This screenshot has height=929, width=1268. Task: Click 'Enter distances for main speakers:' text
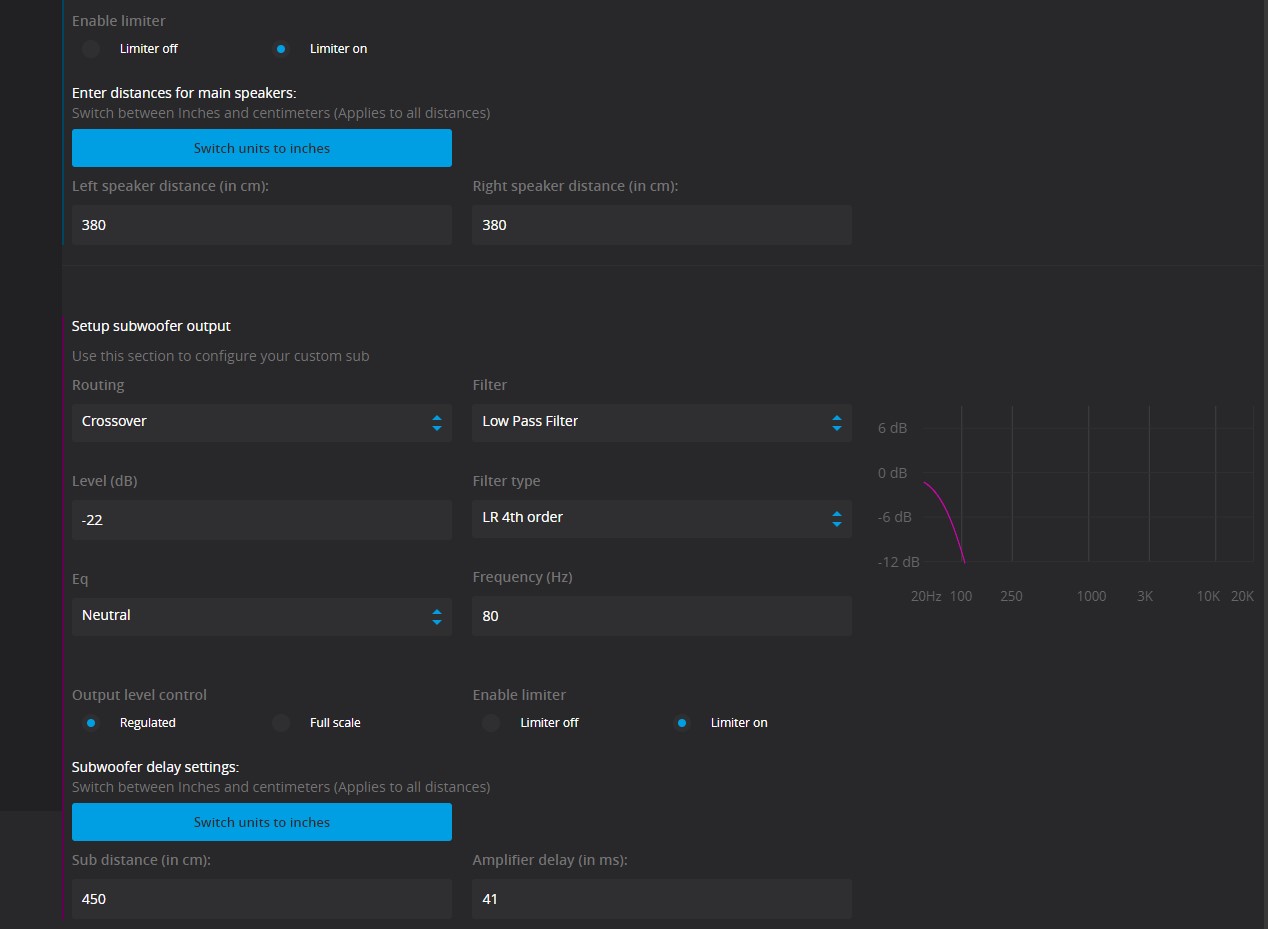coord(184,93)
